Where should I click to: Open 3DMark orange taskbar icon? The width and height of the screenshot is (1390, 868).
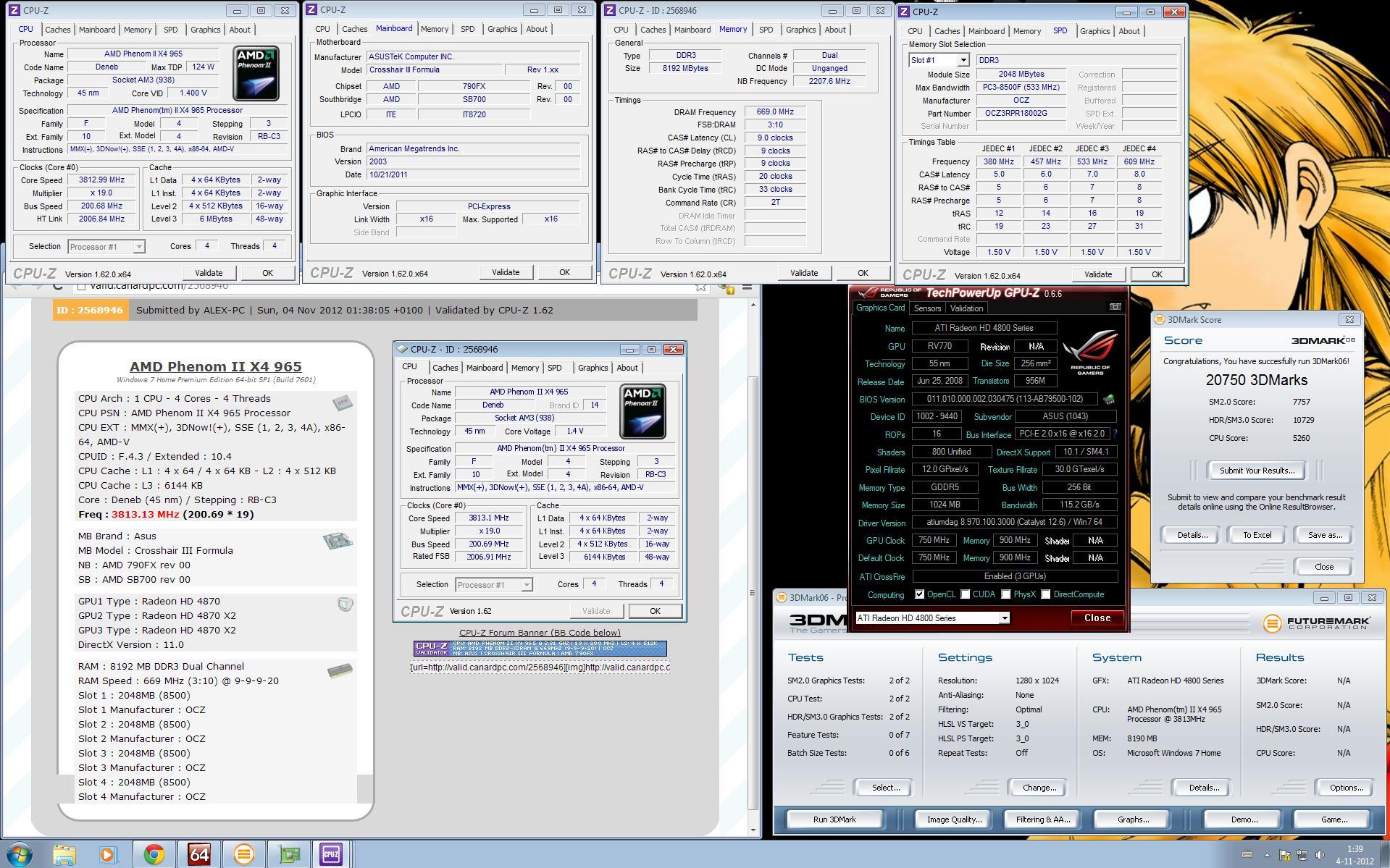click(243, 855)
